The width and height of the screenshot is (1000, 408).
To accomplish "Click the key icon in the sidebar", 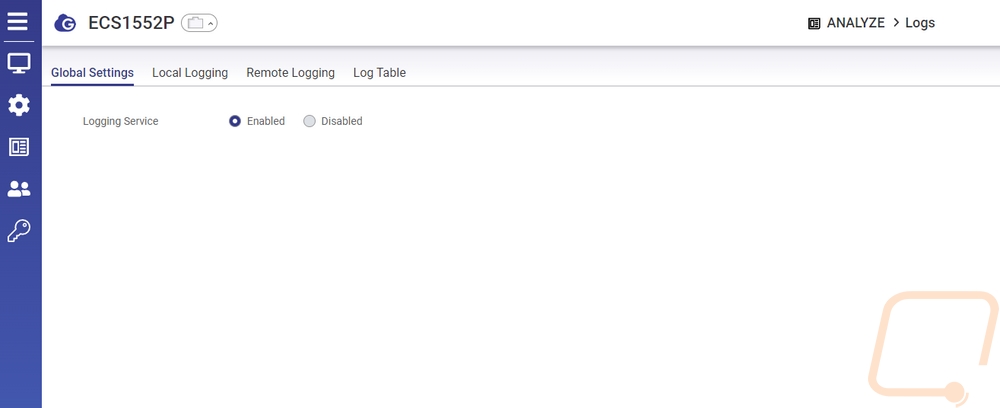I will point(19,231).
